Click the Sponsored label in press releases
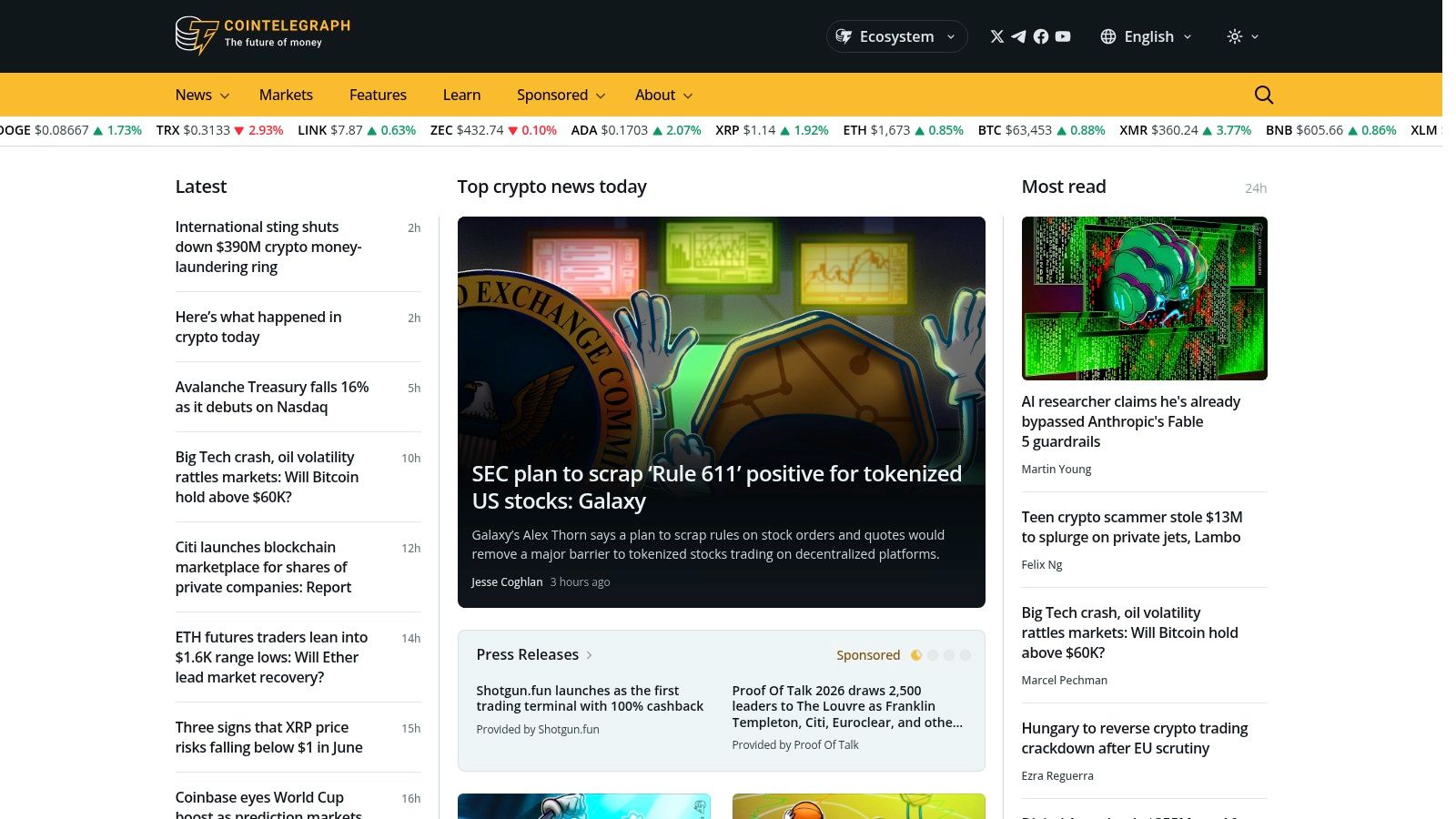 [x=868, y=655]
